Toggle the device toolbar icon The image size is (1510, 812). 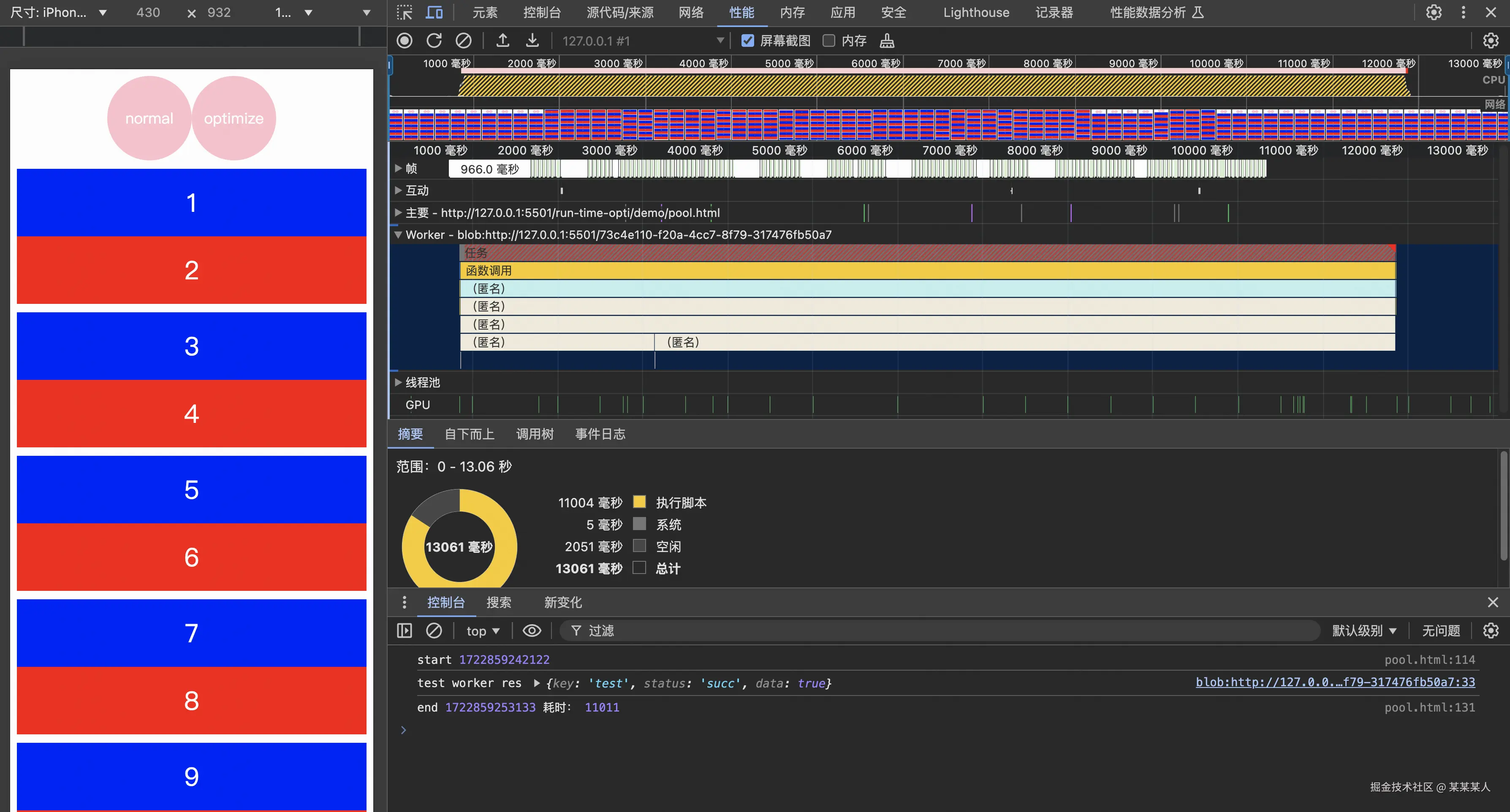pos(435,12)
